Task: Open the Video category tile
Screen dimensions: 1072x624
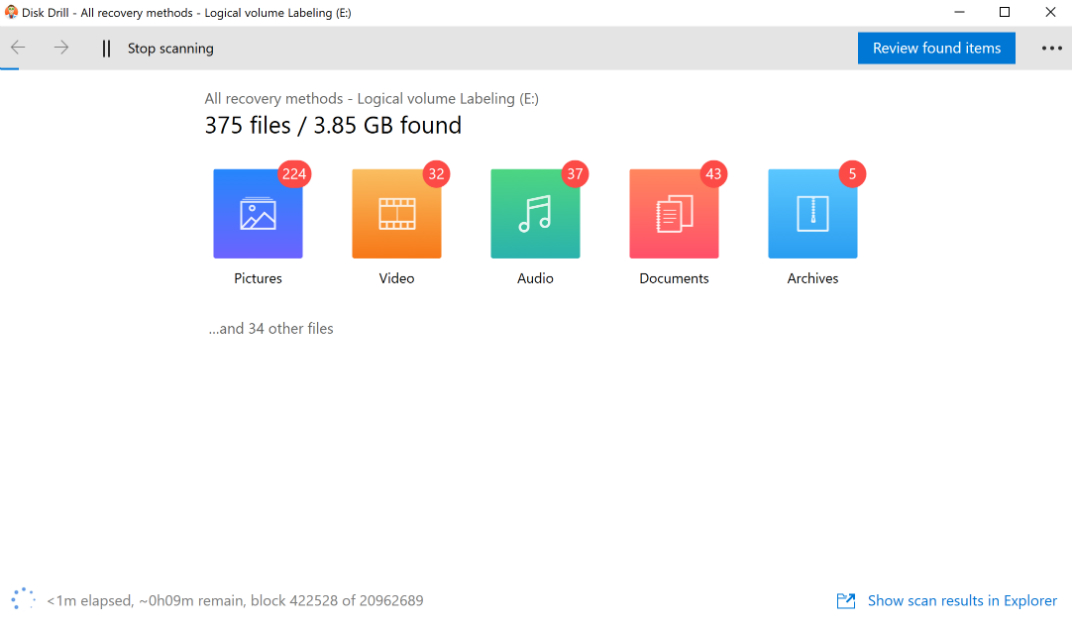Action: 397,214
